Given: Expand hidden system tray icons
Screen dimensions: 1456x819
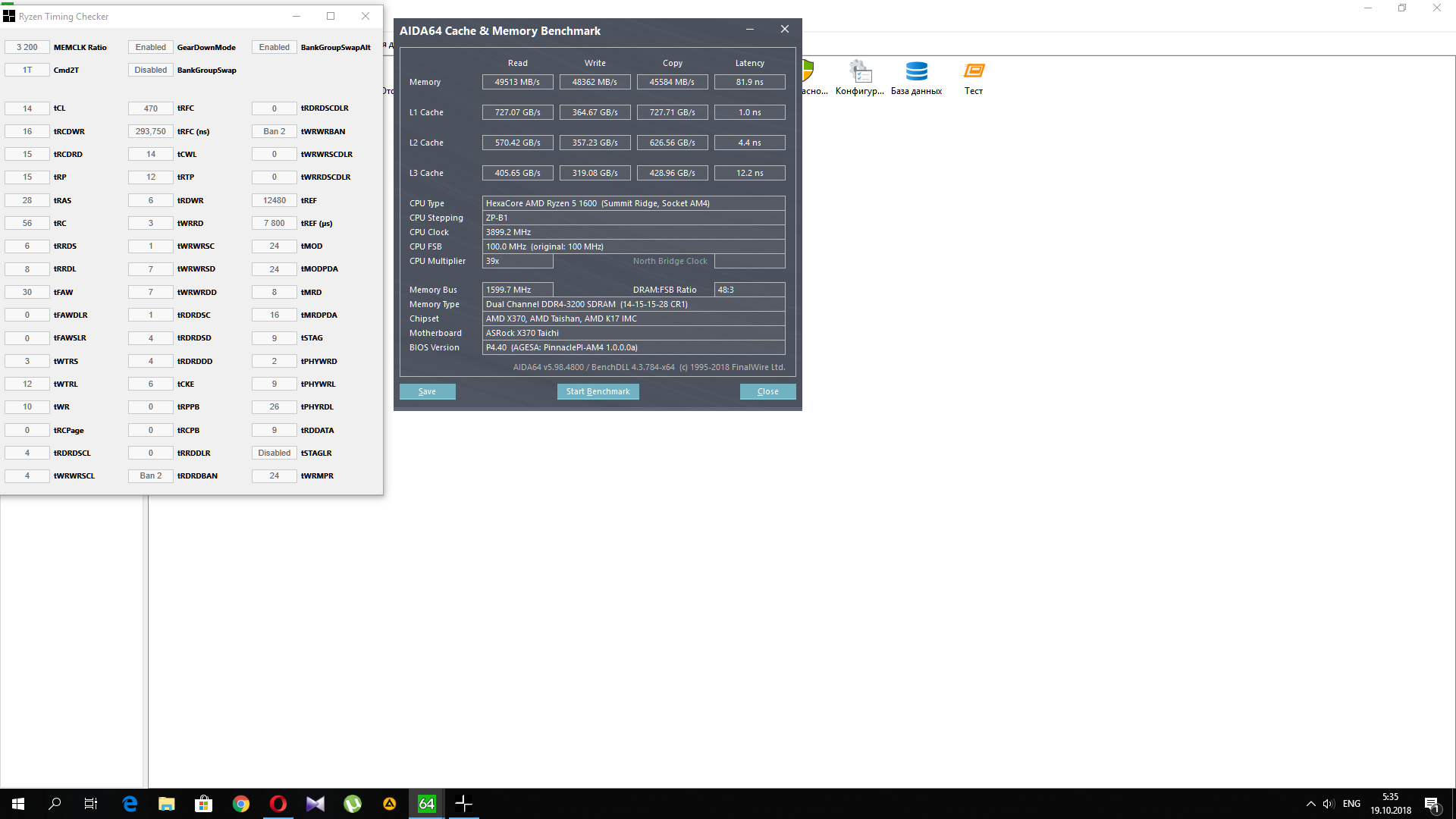Looking at the screenshot, I should [1310, 804].
